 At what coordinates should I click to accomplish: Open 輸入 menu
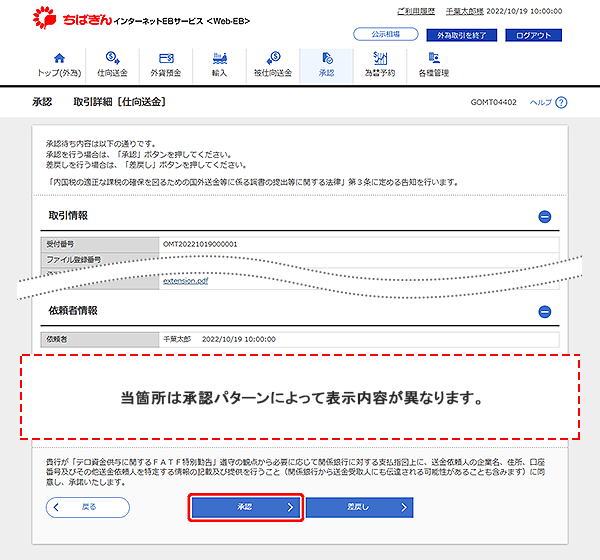coord(220,65)
